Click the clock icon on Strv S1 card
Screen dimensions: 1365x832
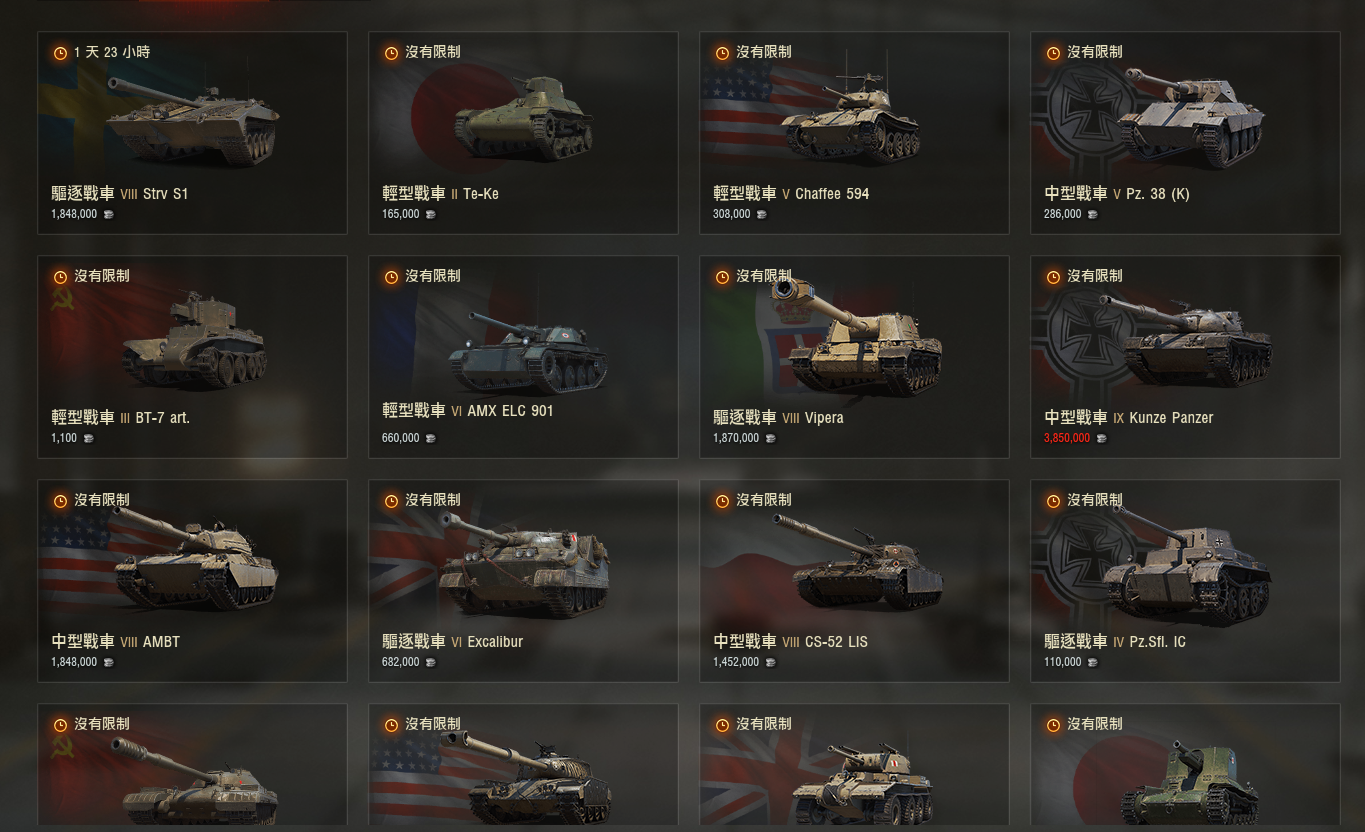(x=60, y=53)
